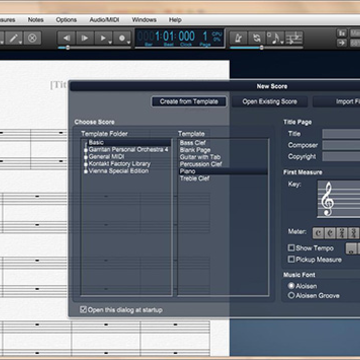
Task: Click the Title input field
Action: [341, 134]
